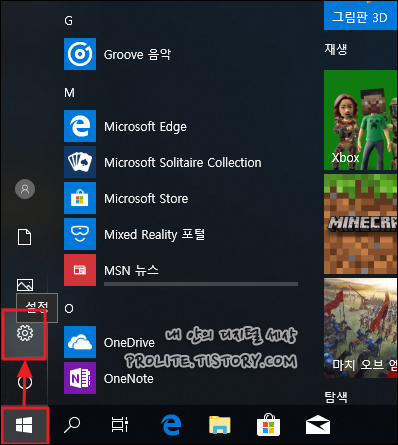
Task: Click the 재생 tile group title
Action: 336,49
